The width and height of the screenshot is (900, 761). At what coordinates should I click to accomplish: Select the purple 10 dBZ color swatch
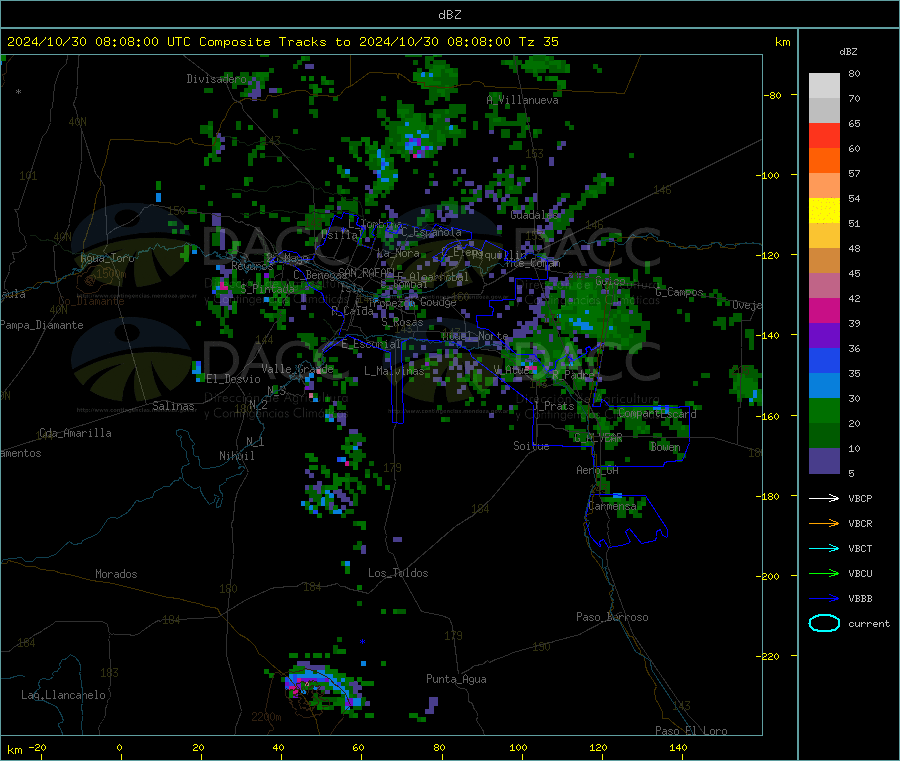click(x=824, y=461)
